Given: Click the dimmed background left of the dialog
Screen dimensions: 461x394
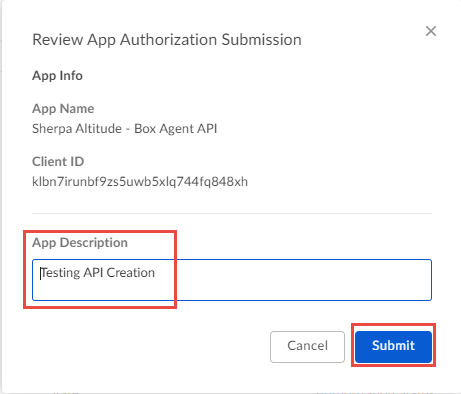Looking at the screenshot, I should tap(1, 200).
